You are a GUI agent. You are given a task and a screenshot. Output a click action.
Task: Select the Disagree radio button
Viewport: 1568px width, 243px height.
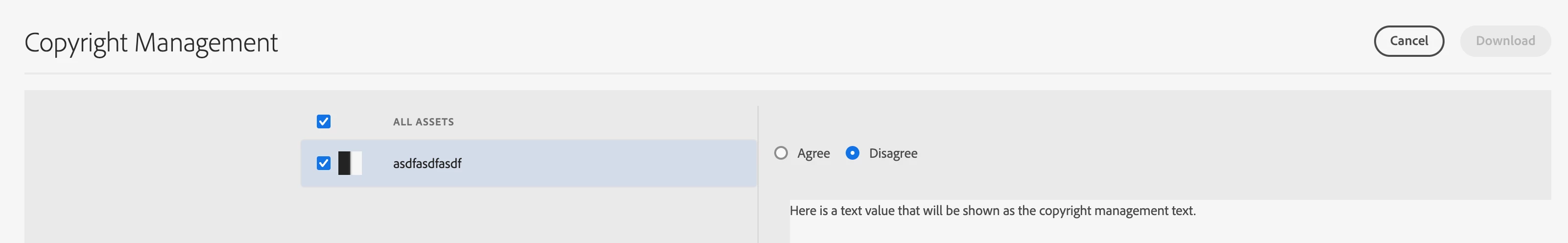[852, 153]
